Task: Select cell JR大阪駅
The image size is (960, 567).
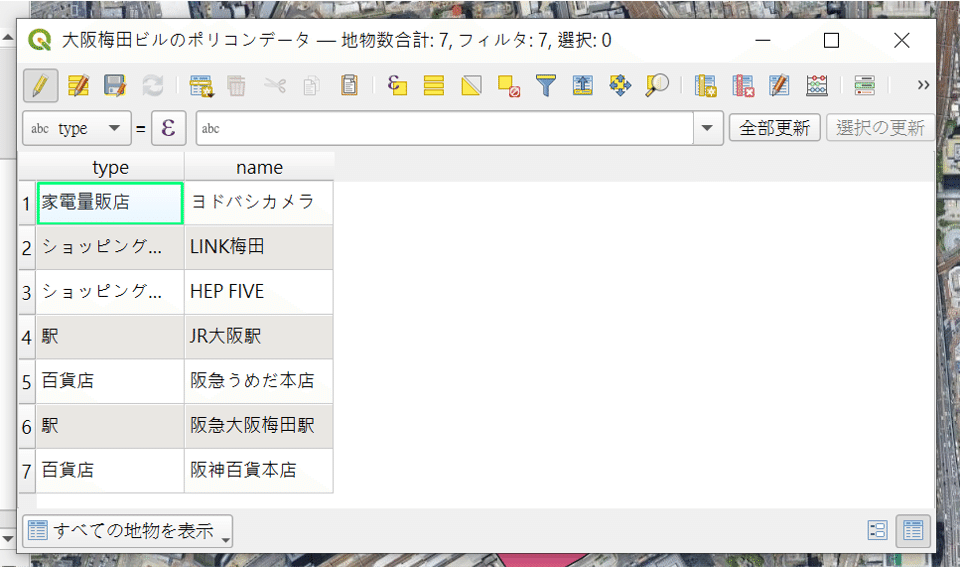Action: click(259, 337)
